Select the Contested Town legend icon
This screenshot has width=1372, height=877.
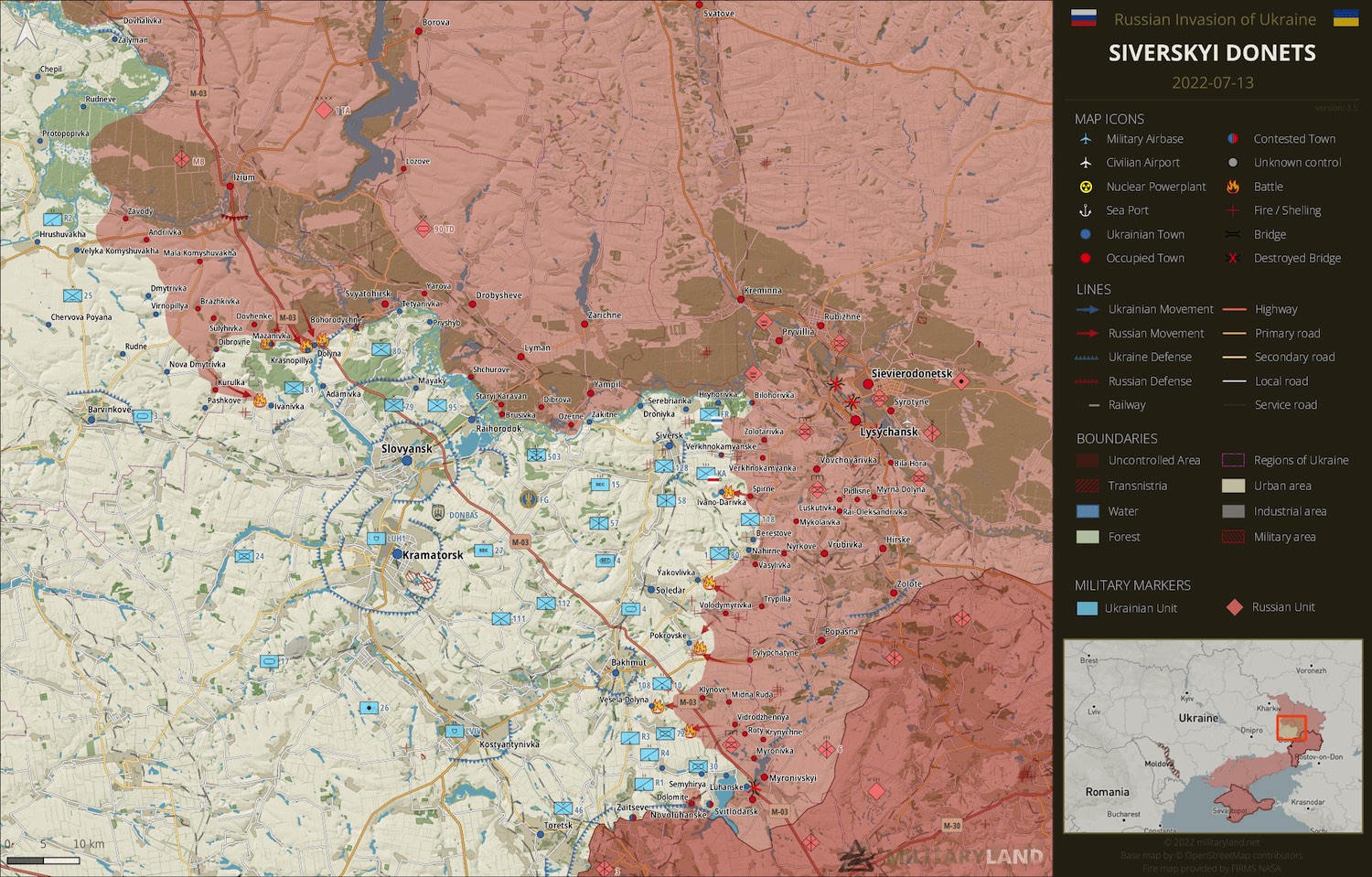click(1233, 139)
